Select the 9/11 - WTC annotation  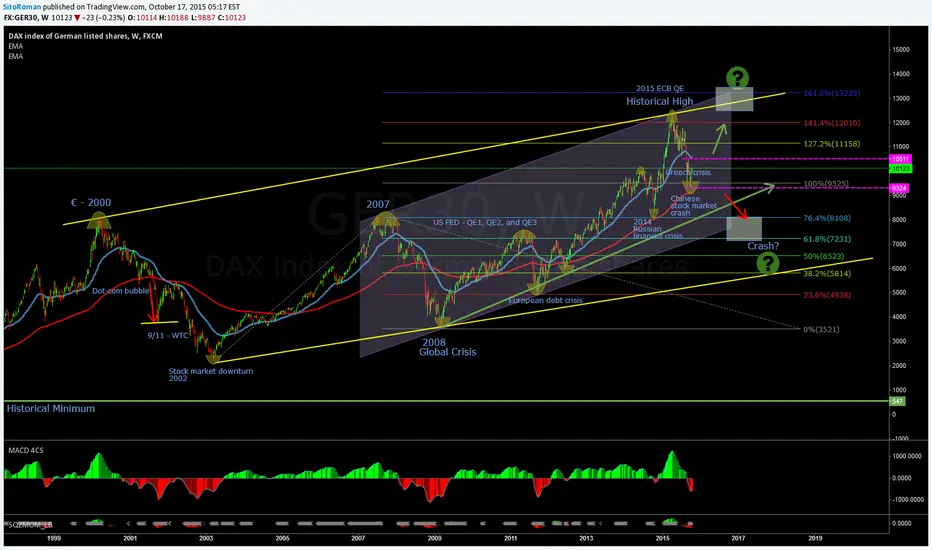click(168, 335)
